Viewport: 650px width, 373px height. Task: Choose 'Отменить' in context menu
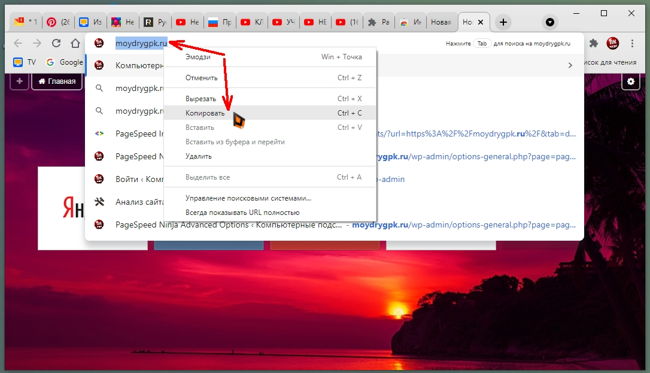pyautogui.click(x=270, y=78)
